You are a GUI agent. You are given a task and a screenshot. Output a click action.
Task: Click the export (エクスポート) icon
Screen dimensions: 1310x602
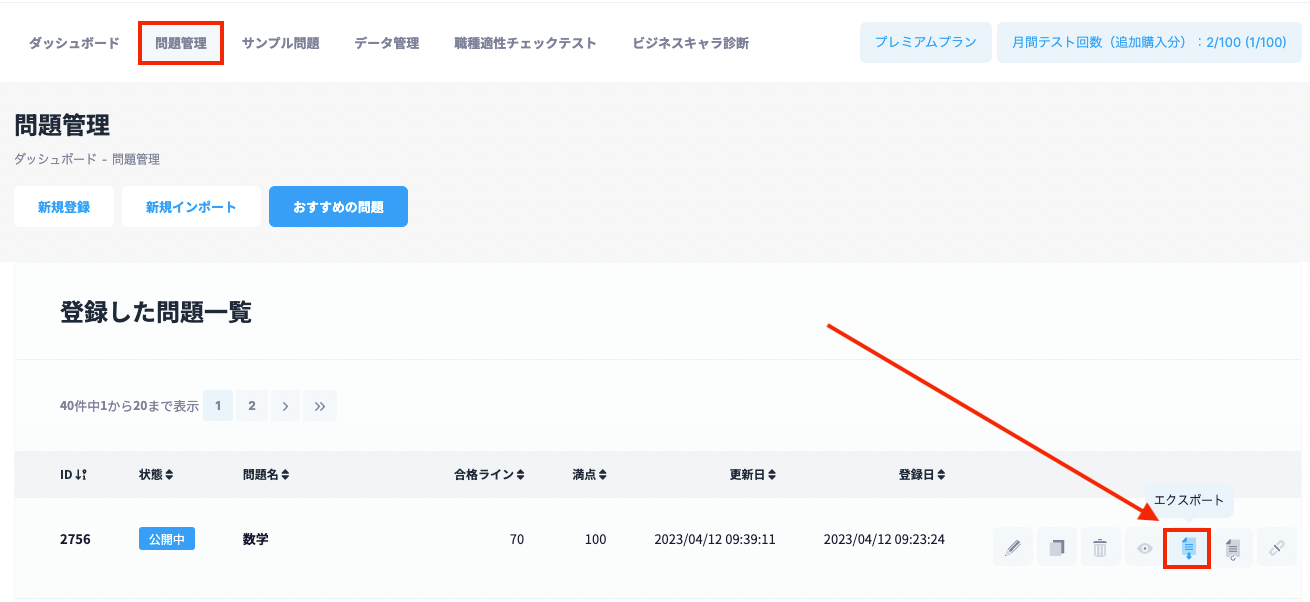pos(1188,548)
